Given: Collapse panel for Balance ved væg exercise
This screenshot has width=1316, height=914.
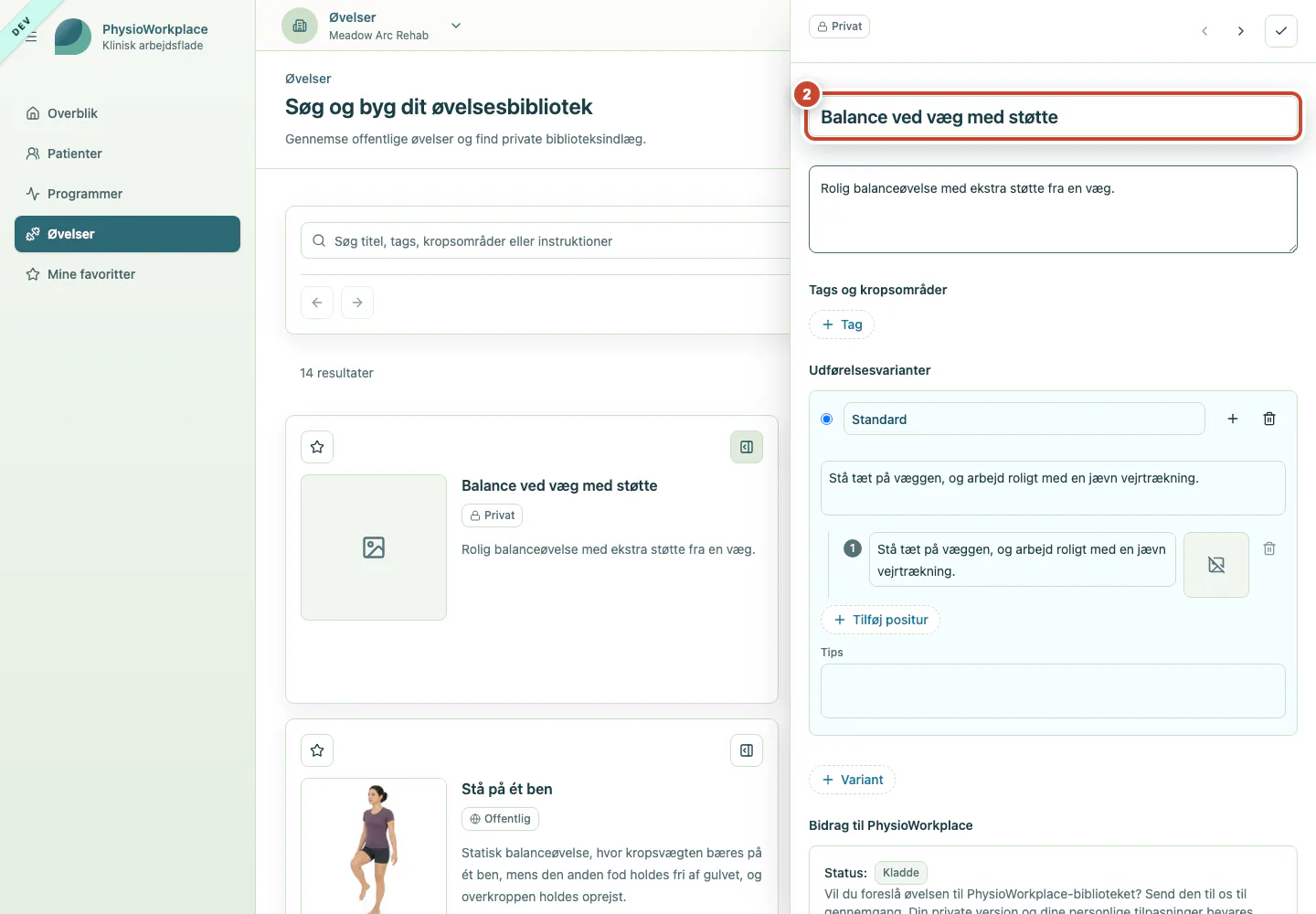Looking at the screenshot, I should pyautogui.click(x=747, y=447).
